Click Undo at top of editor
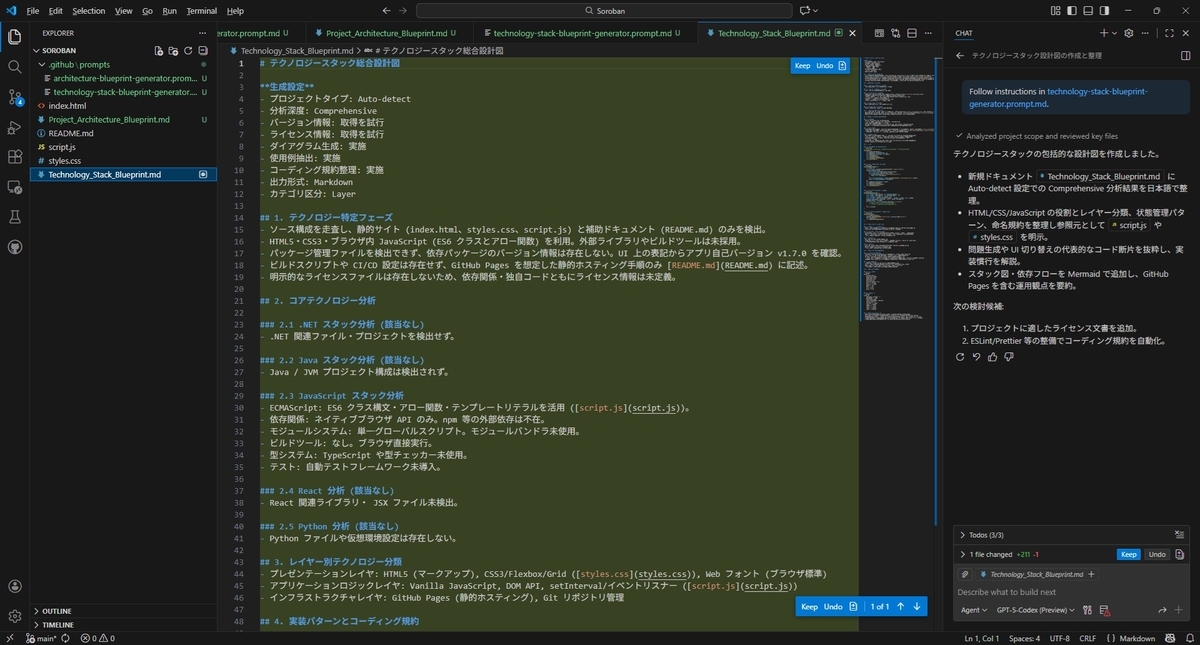Viewport: 1200px width, 645px height. (x=824, y=66)
